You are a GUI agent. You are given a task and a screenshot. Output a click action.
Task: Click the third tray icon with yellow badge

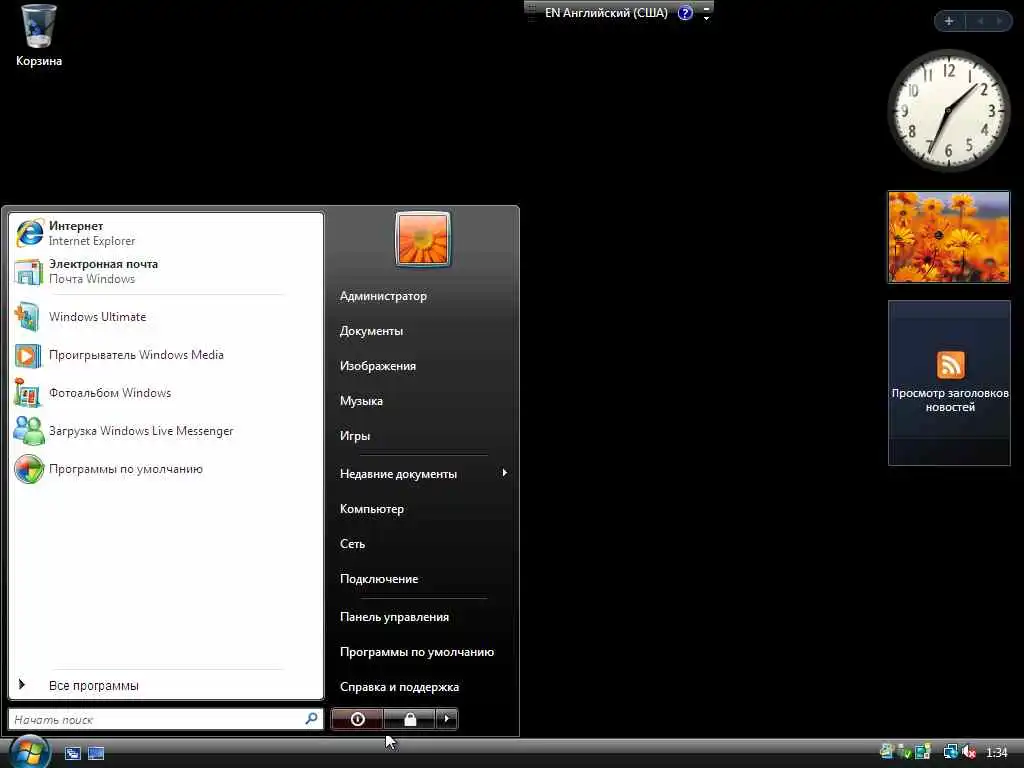(x=923, y=752)
